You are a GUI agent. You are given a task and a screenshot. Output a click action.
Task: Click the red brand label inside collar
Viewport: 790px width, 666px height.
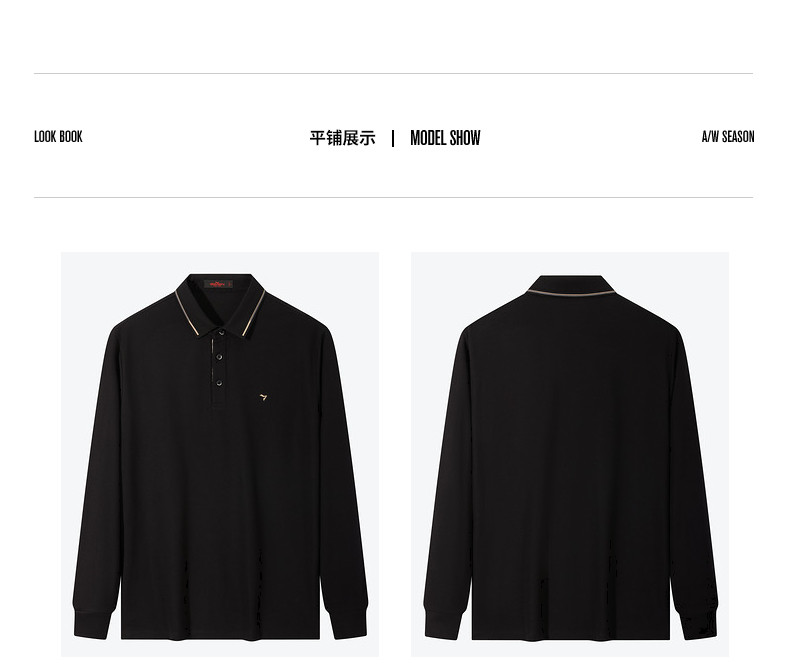click(218, 285)
